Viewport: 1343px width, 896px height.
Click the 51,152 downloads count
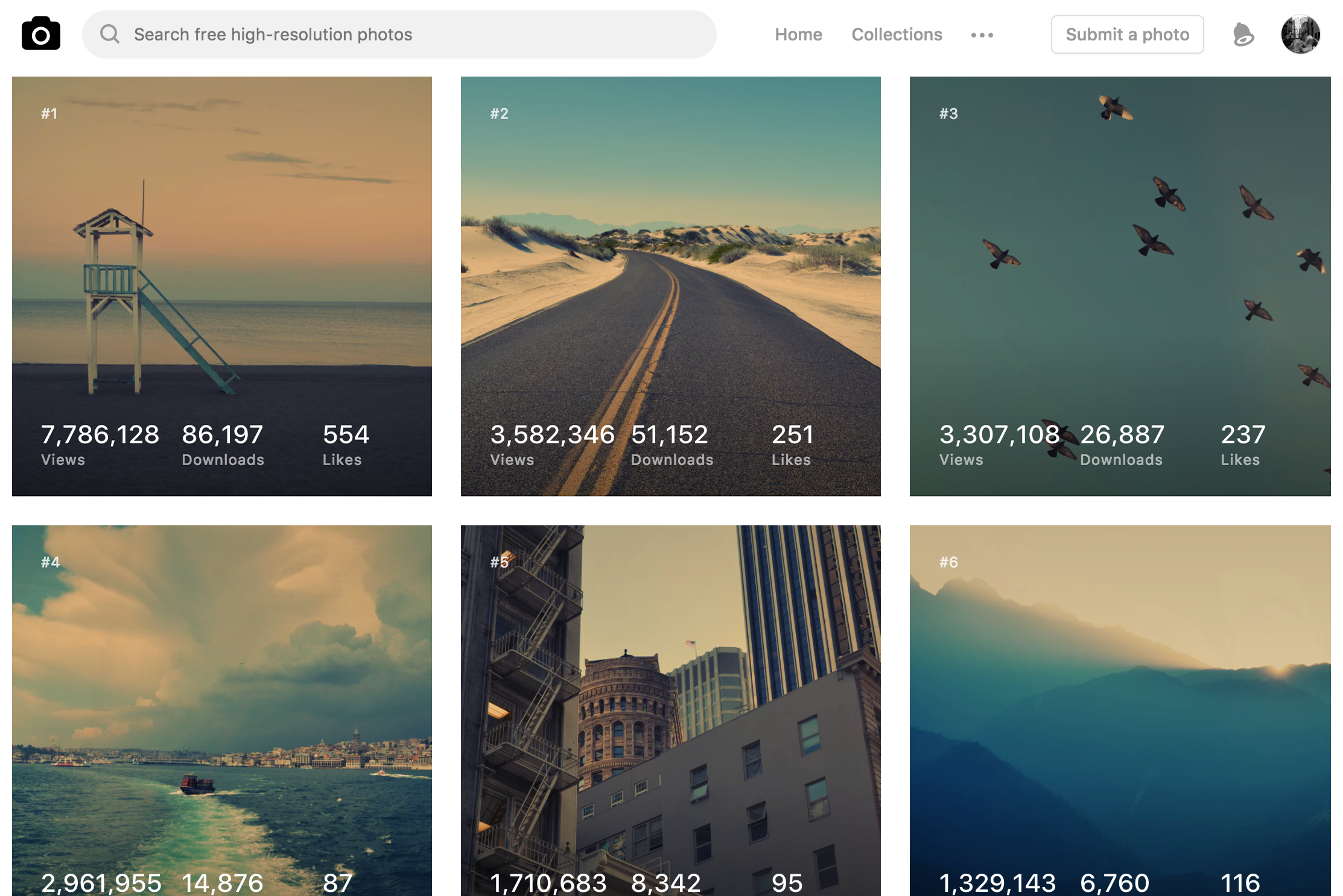tap(669, 435)
